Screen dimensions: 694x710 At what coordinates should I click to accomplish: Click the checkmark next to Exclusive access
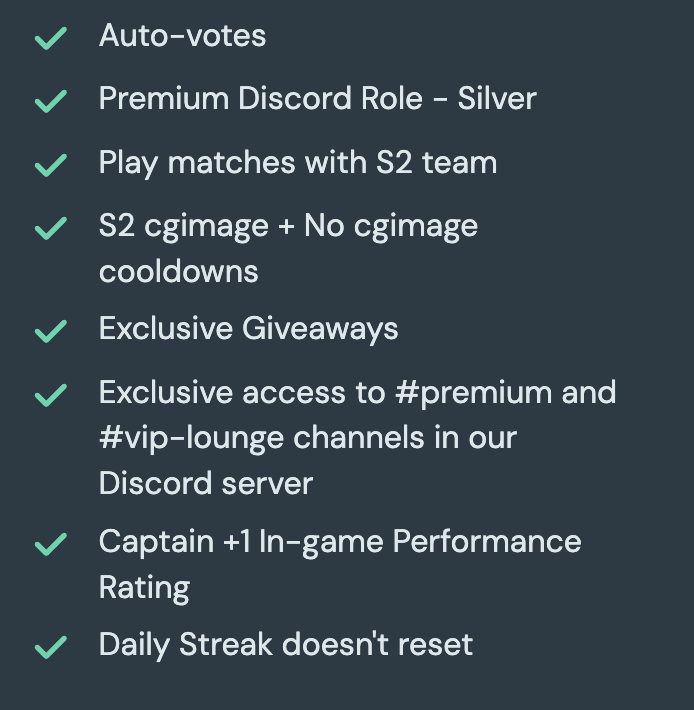click(x=50, y=395)
